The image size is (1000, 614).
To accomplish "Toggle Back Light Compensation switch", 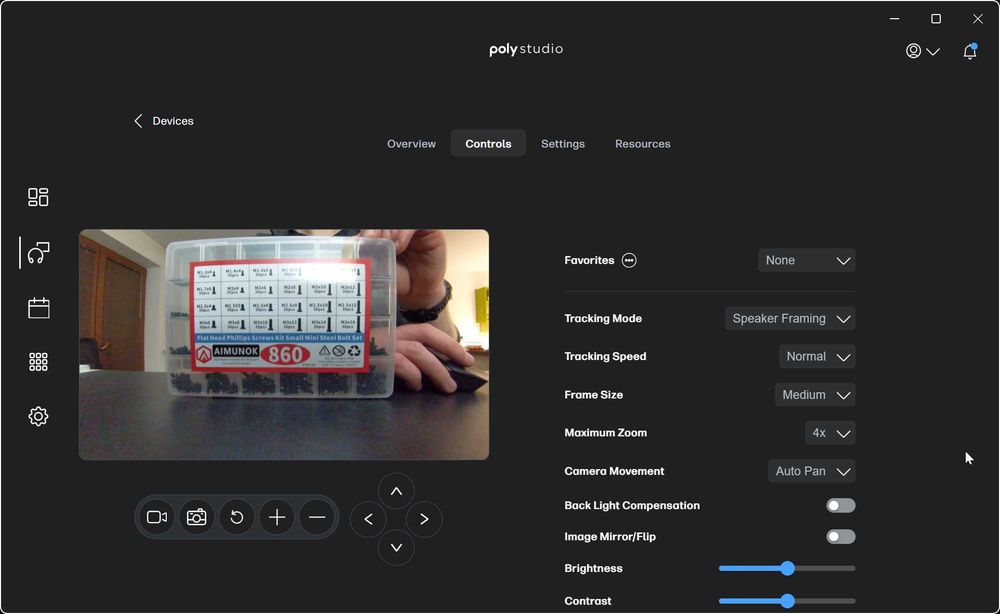I will (841, 506).
